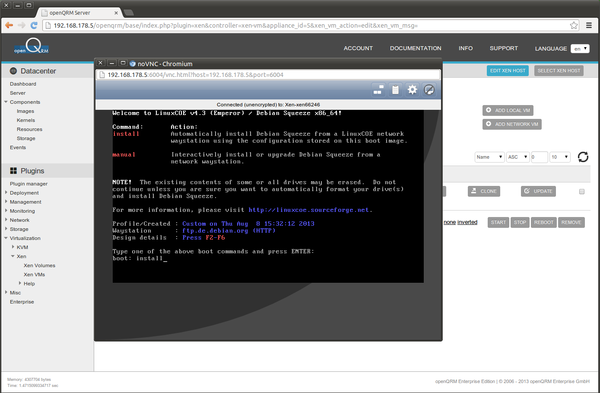Click ADD NETWORK VM
The width and height of the screenshot is (600, 393).
tap(512, 124)
